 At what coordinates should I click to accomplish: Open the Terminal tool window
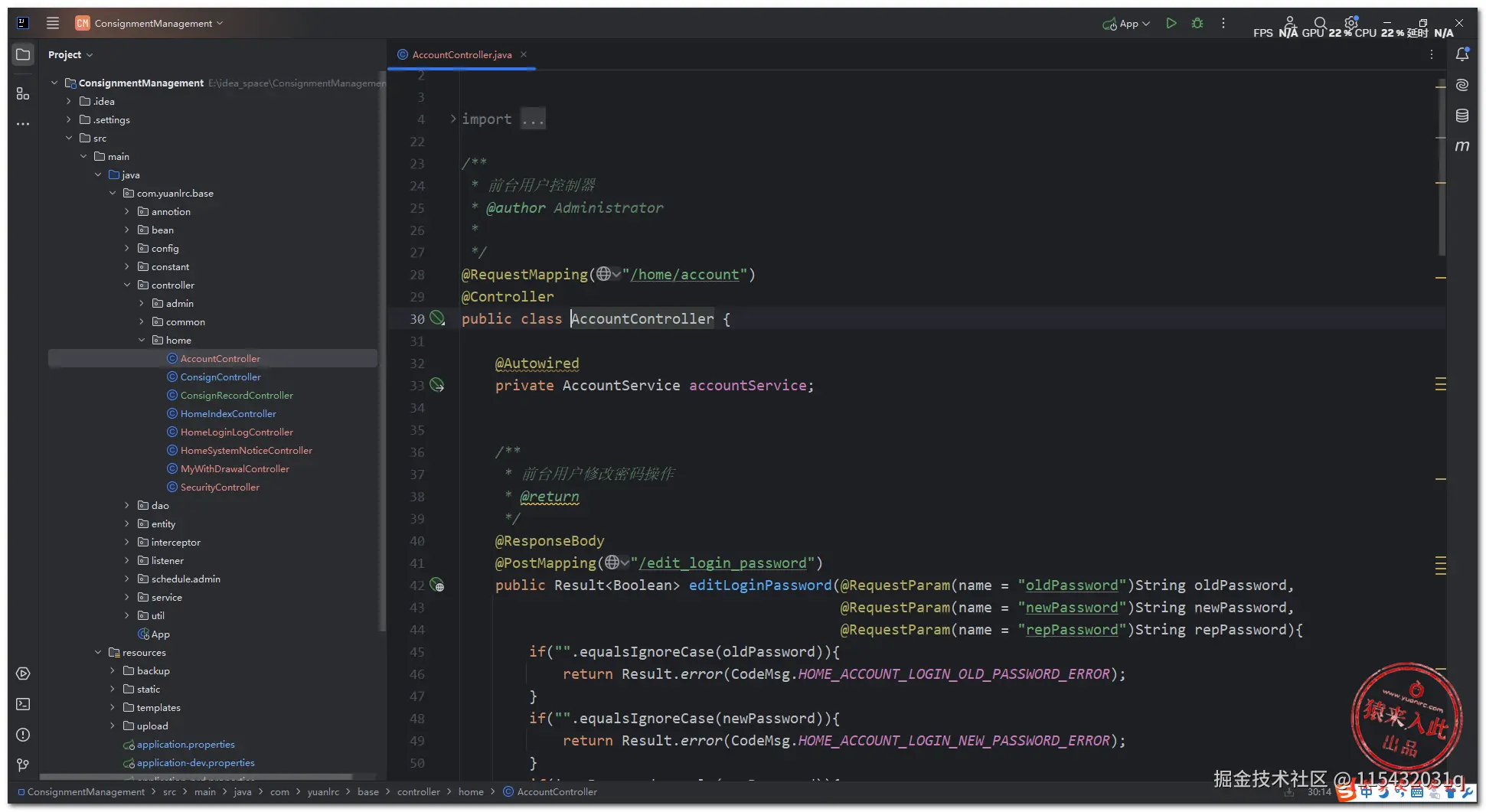tap(23, 704)
